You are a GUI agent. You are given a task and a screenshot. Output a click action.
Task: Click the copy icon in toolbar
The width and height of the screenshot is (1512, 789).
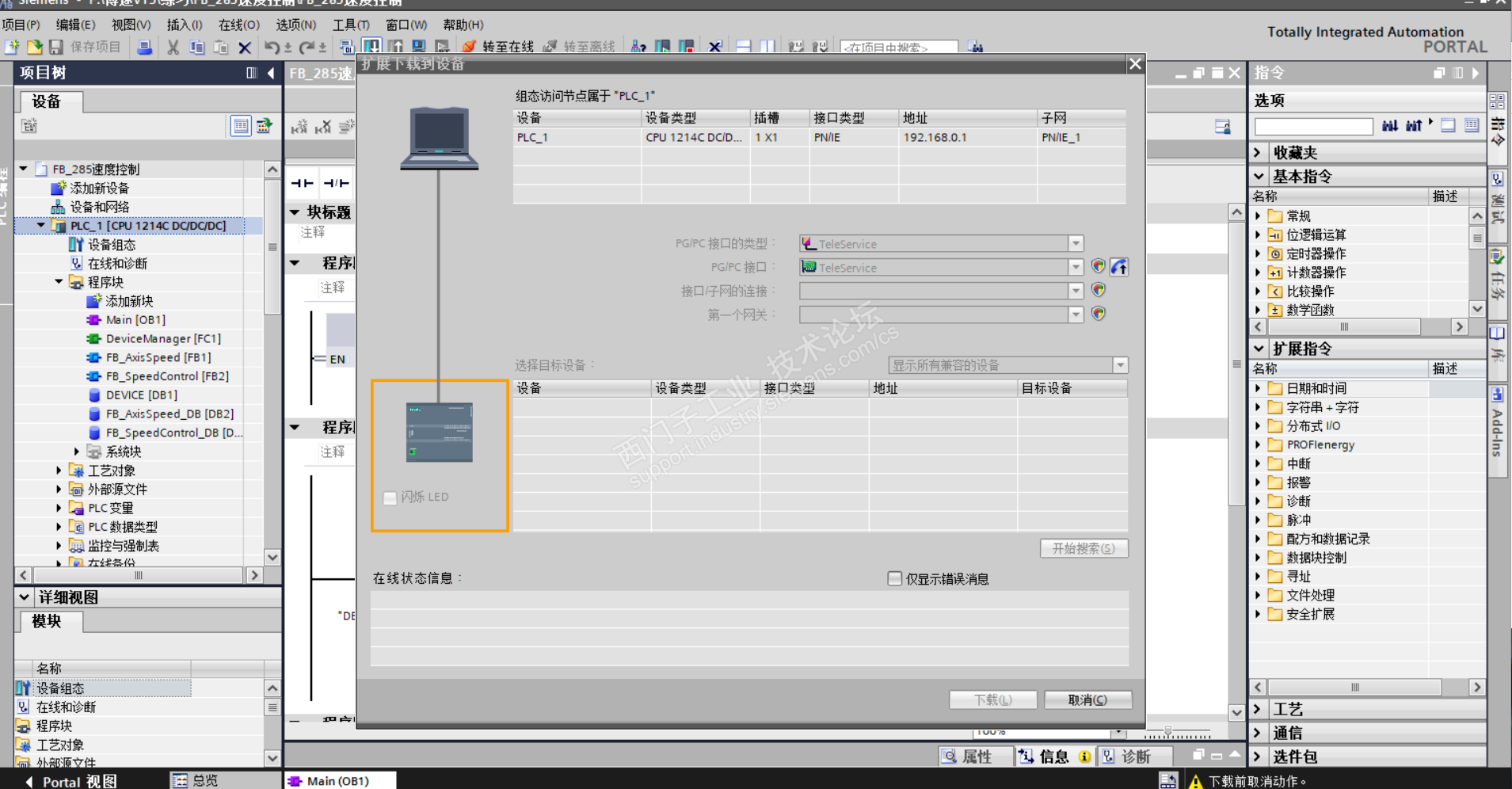coord(196,48)
